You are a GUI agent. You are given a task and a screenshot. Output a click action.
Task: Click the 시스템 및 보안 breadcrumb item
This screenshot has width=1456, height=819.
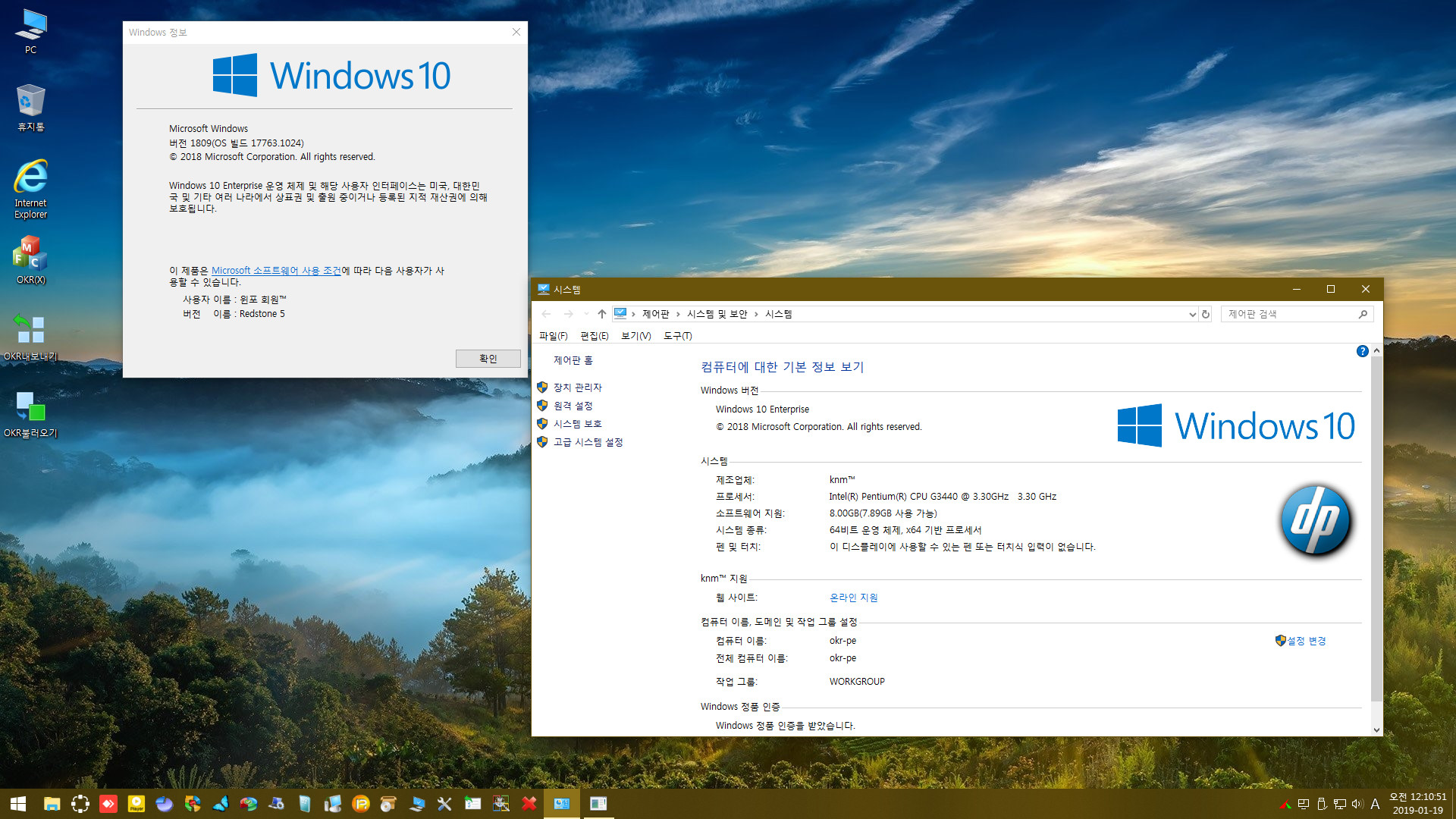click(717, 314)
